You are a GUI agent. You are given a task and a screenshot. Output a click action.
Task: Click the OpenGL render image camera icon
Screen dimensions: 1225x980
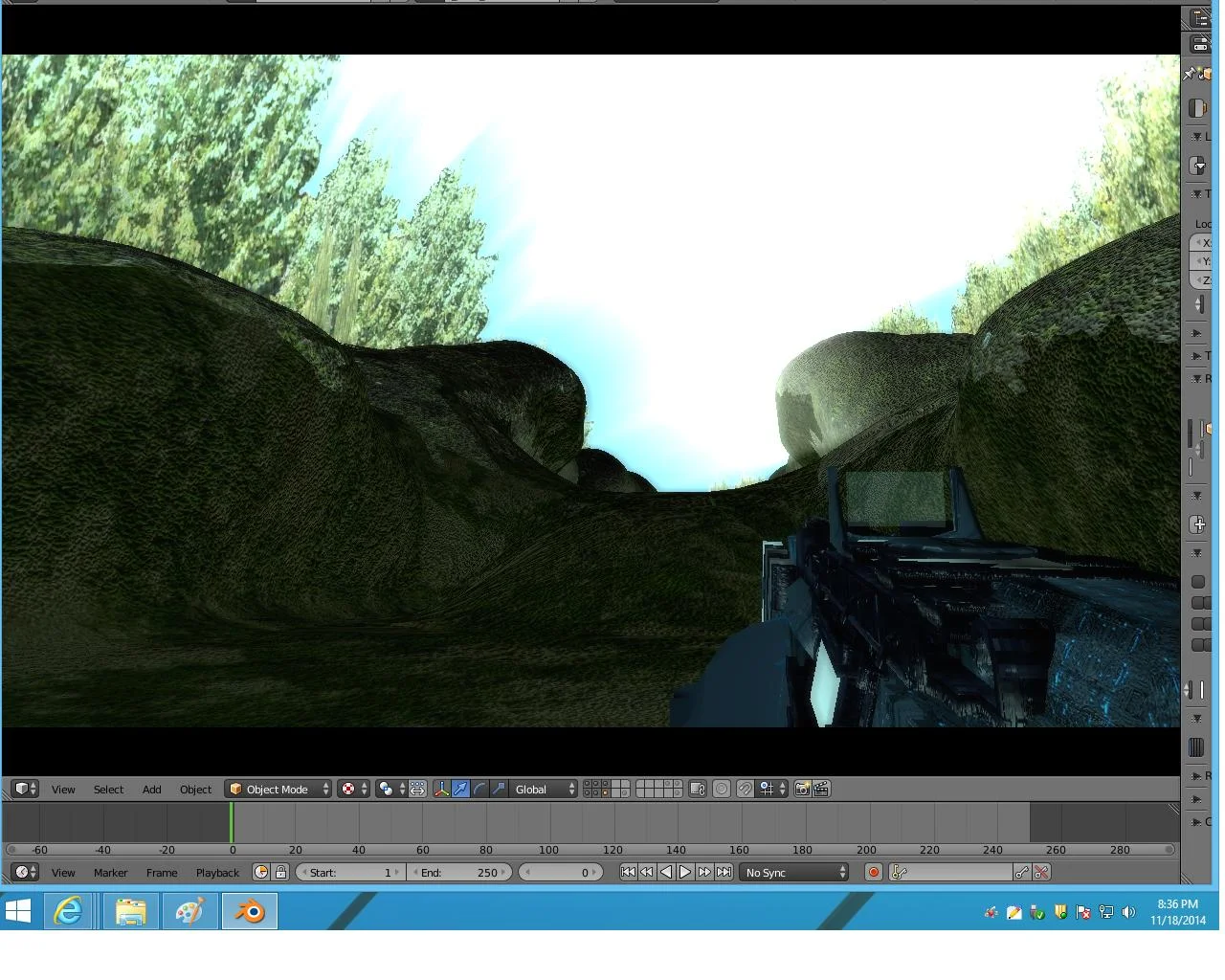click(802, 789)
